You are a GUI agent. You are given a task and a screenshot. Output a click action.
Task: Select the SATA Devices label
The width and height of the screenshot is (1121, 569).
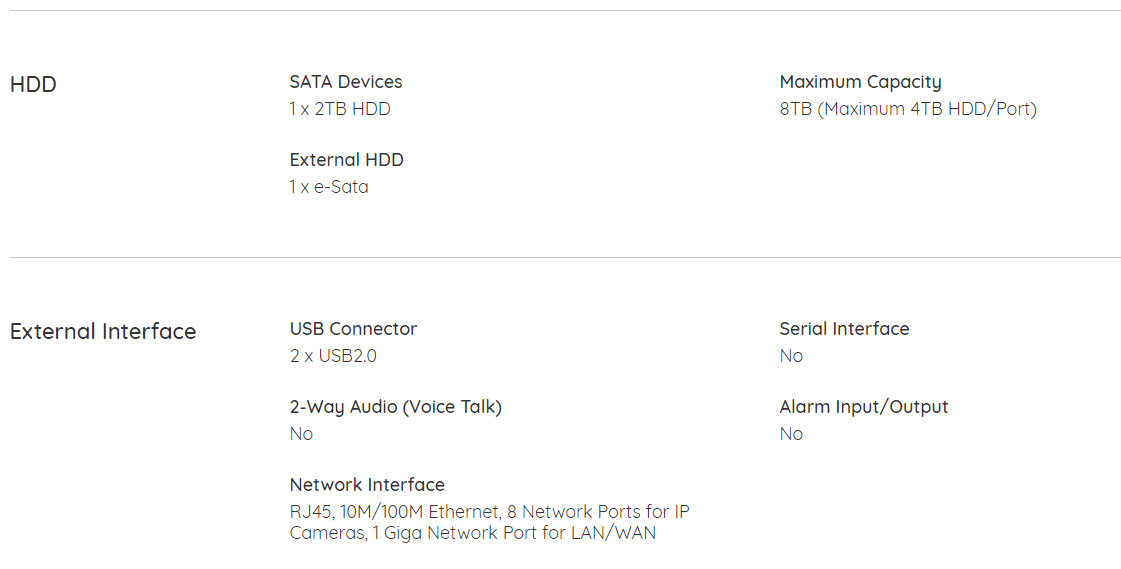tap(346, 82)
